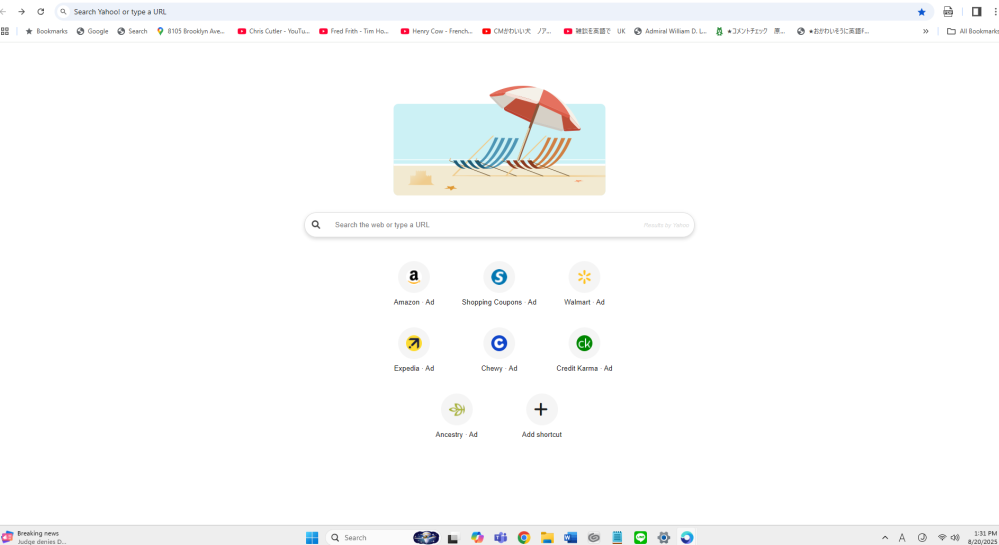Image resolution: width=999 pixels, height=545 pixels.
Task: Open the Shopping Coupons shortcut tile
Action: coord(499,284)
